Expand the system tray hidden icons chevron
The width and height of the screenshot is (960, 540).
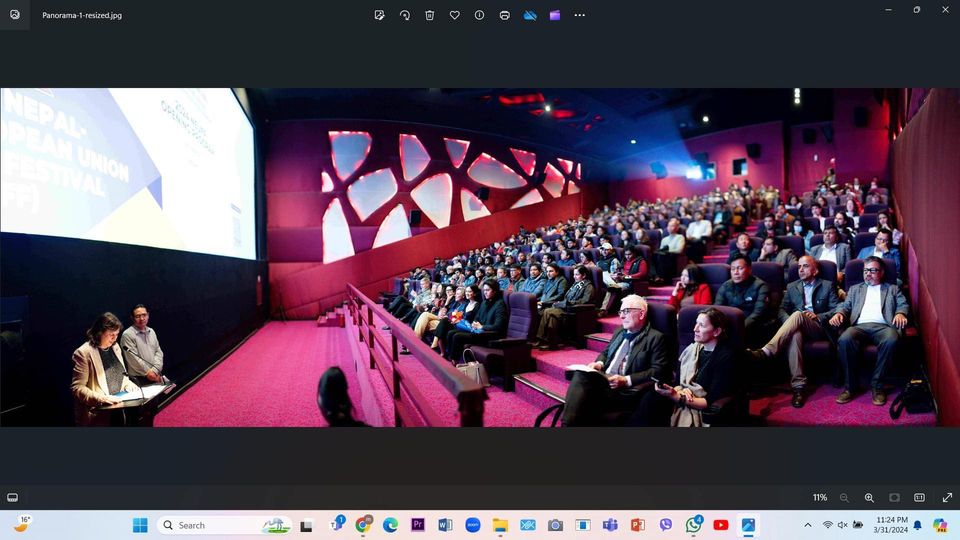(808, 525)
